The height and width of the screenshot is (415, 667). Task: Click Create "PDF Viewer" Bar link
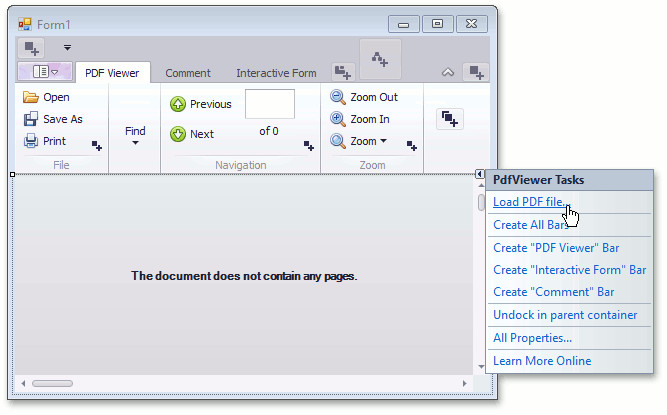point(556,248)
